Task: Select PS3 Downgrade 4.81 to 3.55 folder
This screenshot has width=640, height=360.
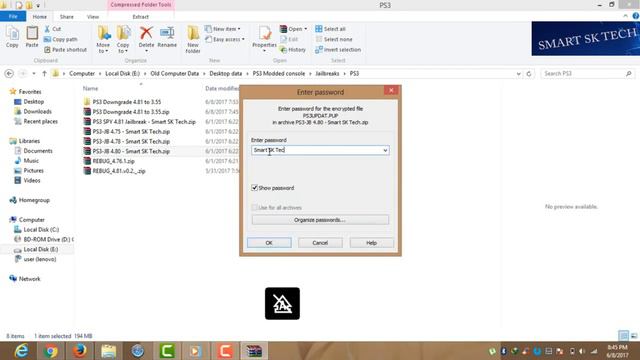Action: [x=127, y=102]
